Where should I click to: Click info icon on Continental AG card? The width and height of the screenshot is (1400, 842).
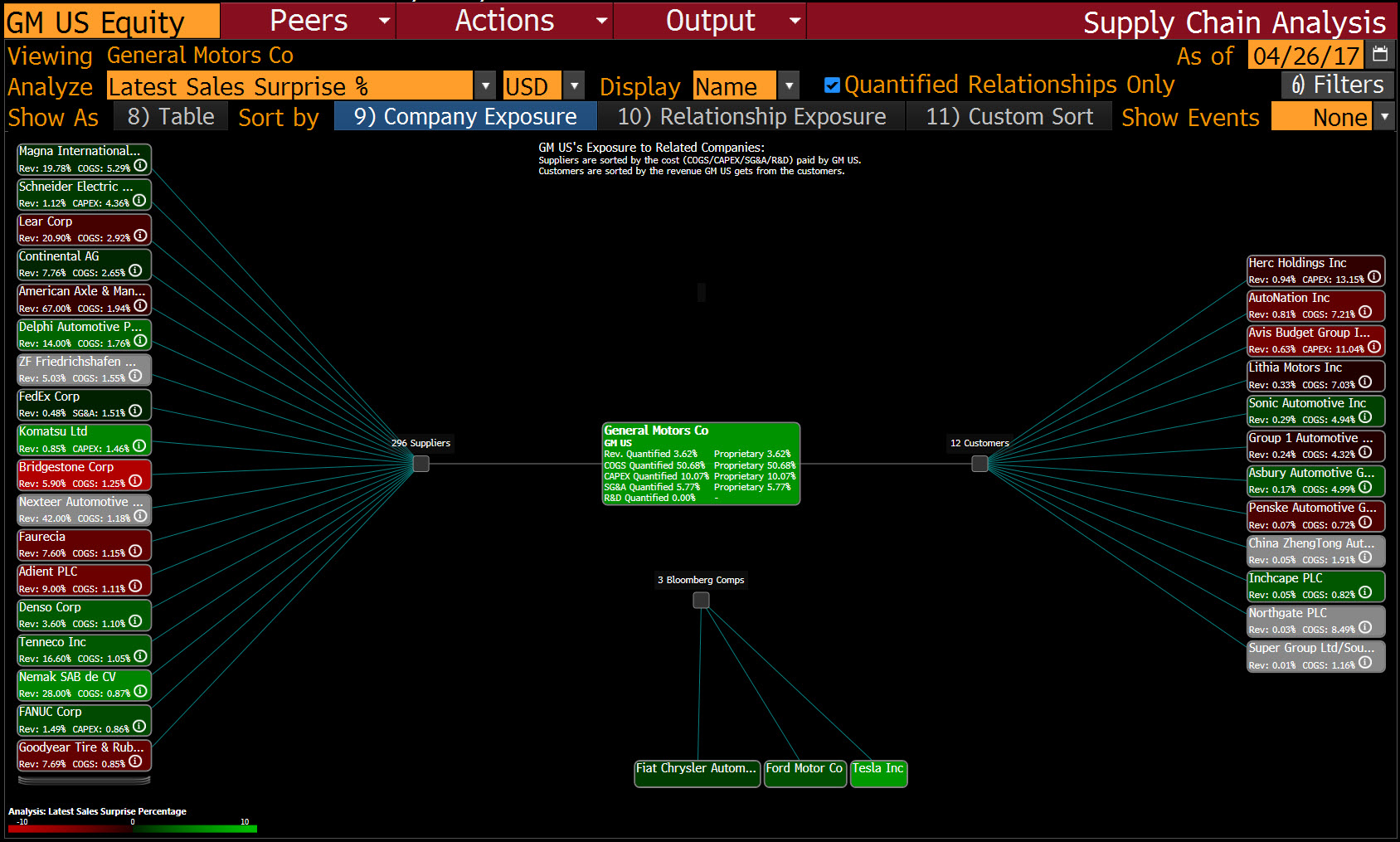135,270
